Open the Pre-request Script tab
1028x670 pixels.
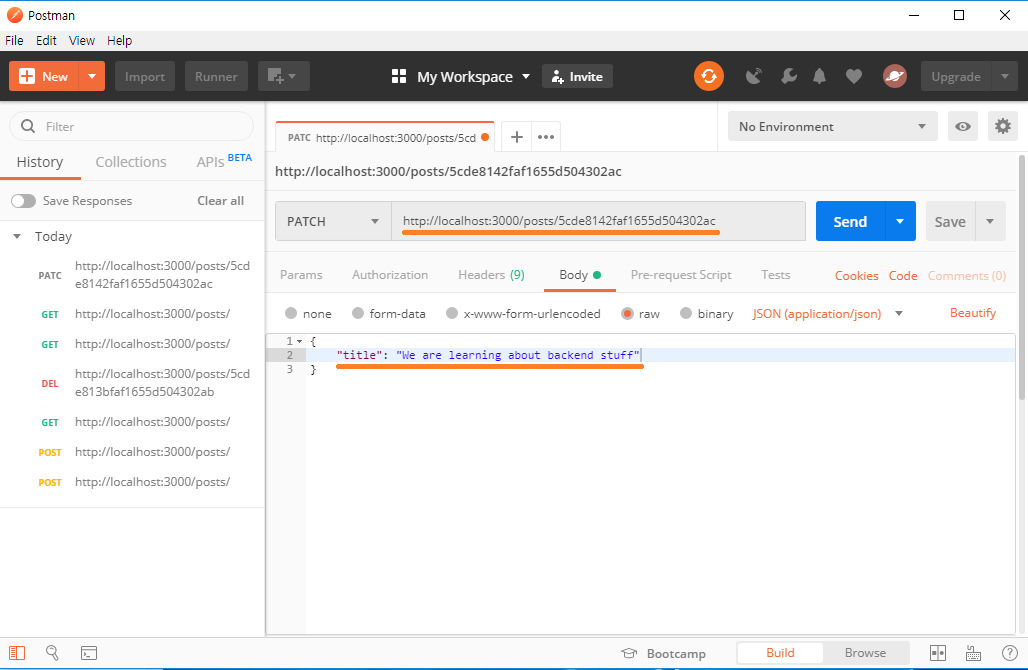point(681,275)
